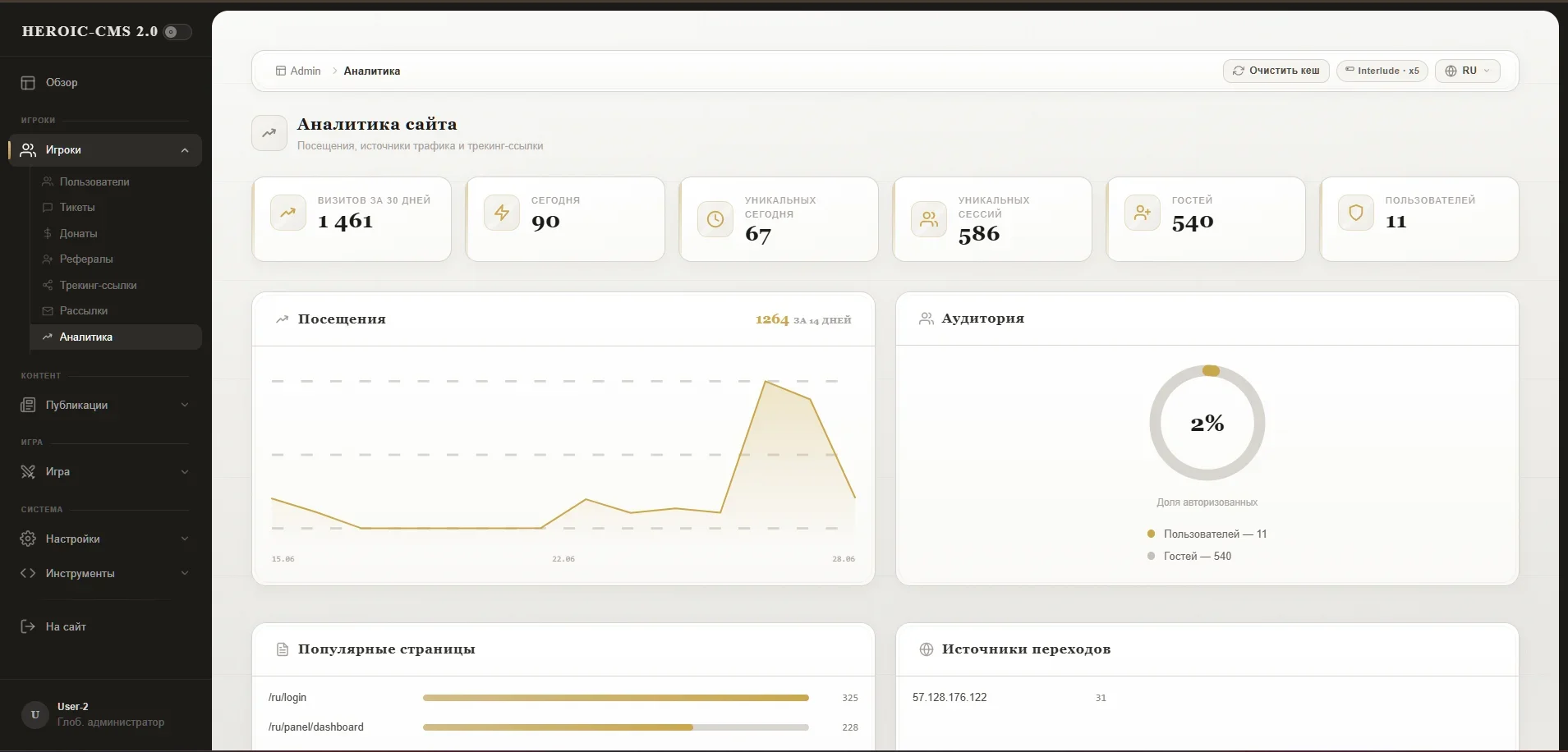
Task: Click the Инструменты code brackets icon
Action: pos(28,573)
